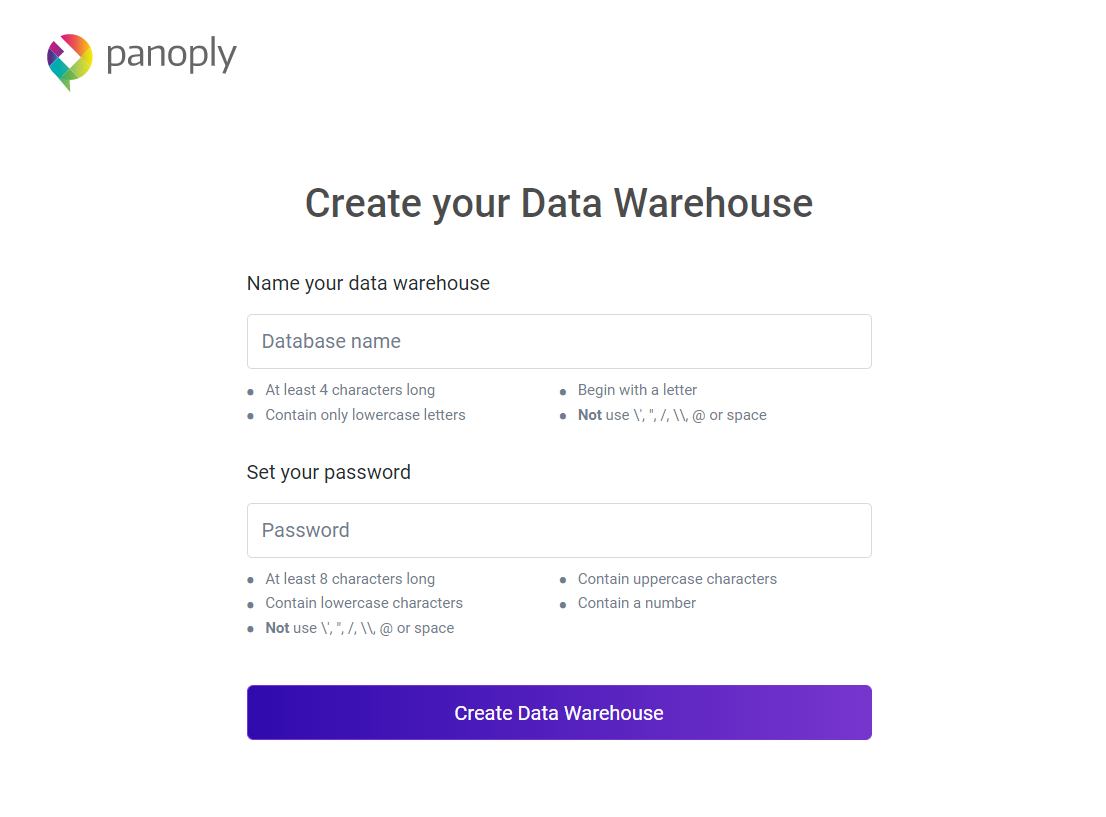Click the 'Contain a number' hint
Screen dimensions: 1106x817
pyautogui.click(x=636, y=603)
